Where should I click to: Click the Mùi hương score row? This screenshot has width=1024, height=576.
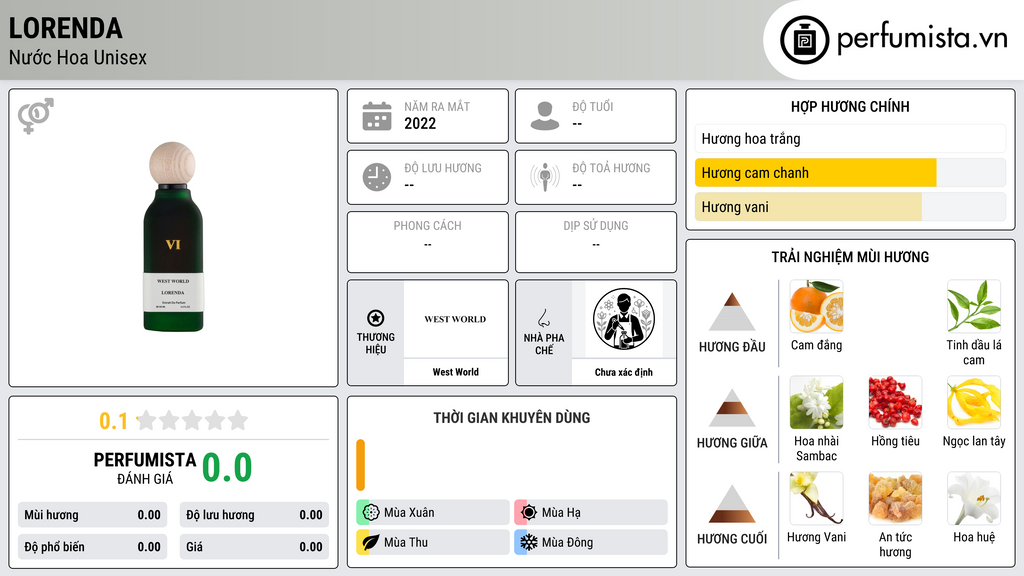92,515
